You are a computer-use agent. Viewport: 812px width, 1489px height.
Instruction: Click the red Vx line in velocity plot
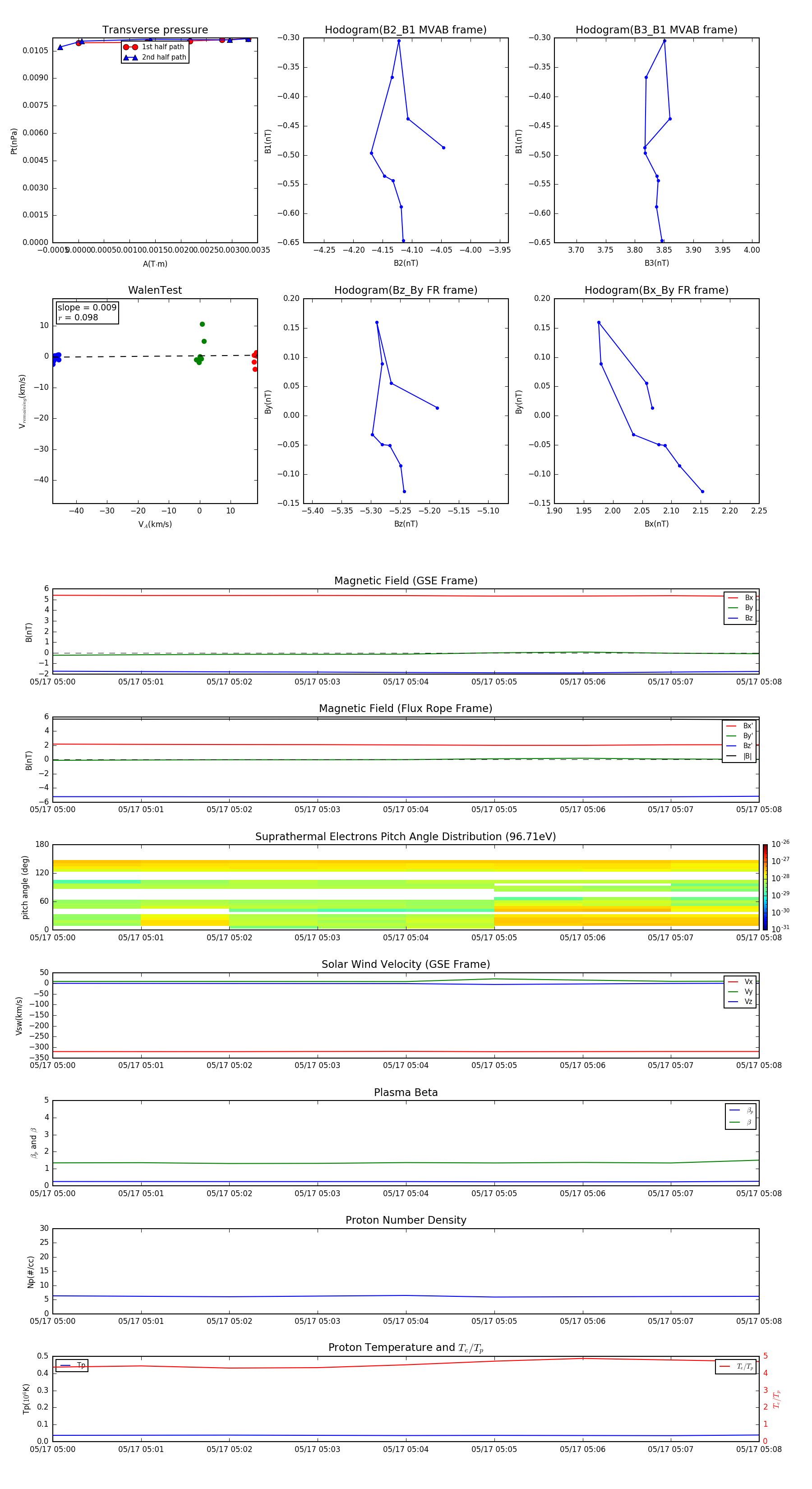406,1051
